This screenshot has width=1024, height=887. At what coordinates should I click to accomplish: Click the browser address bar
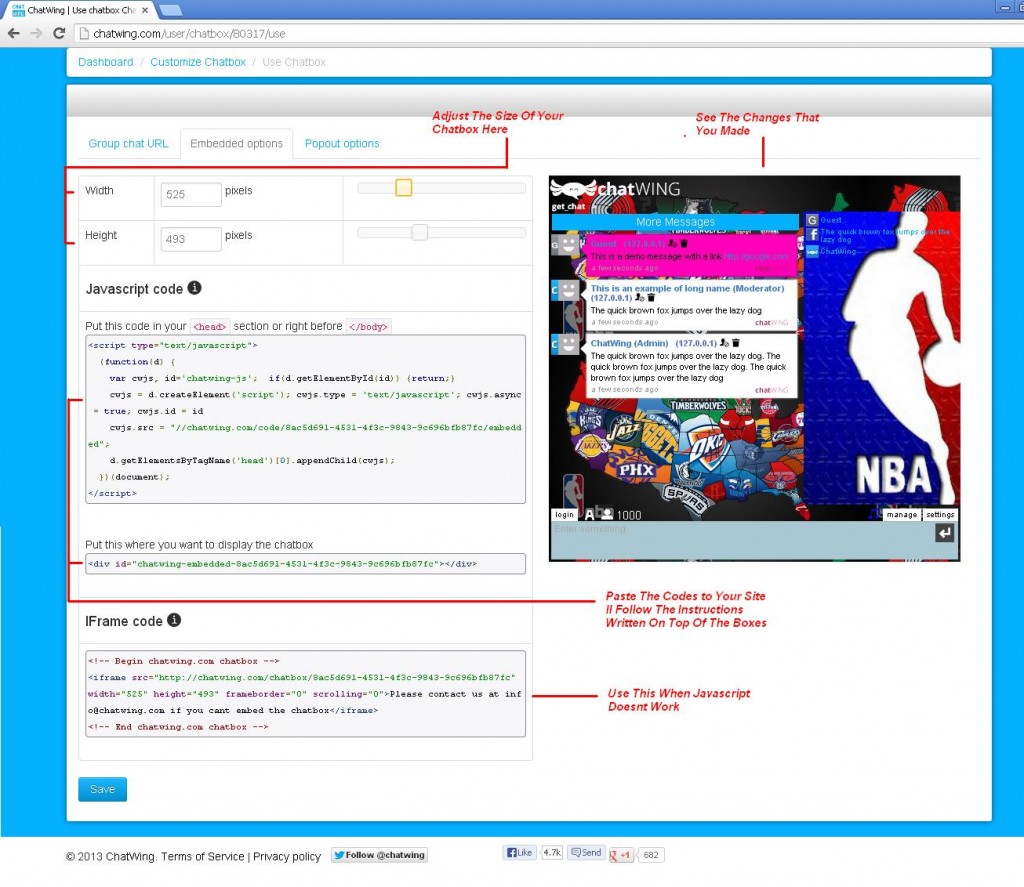point(549,33)
